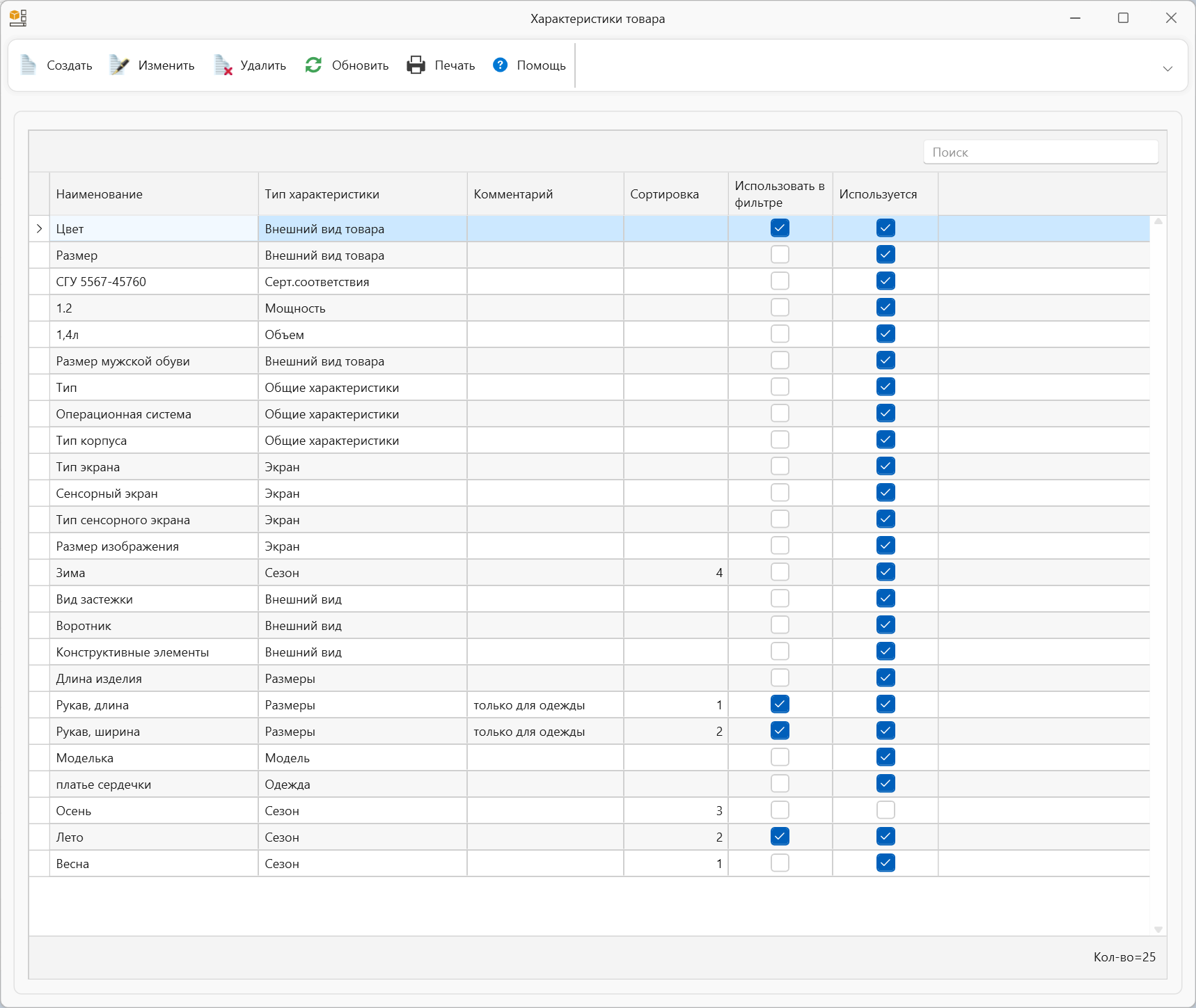The height and width of the screenshot is (1008, 1196).
Task: Sort by Комментарий column header
Action: tap(546, 194)
